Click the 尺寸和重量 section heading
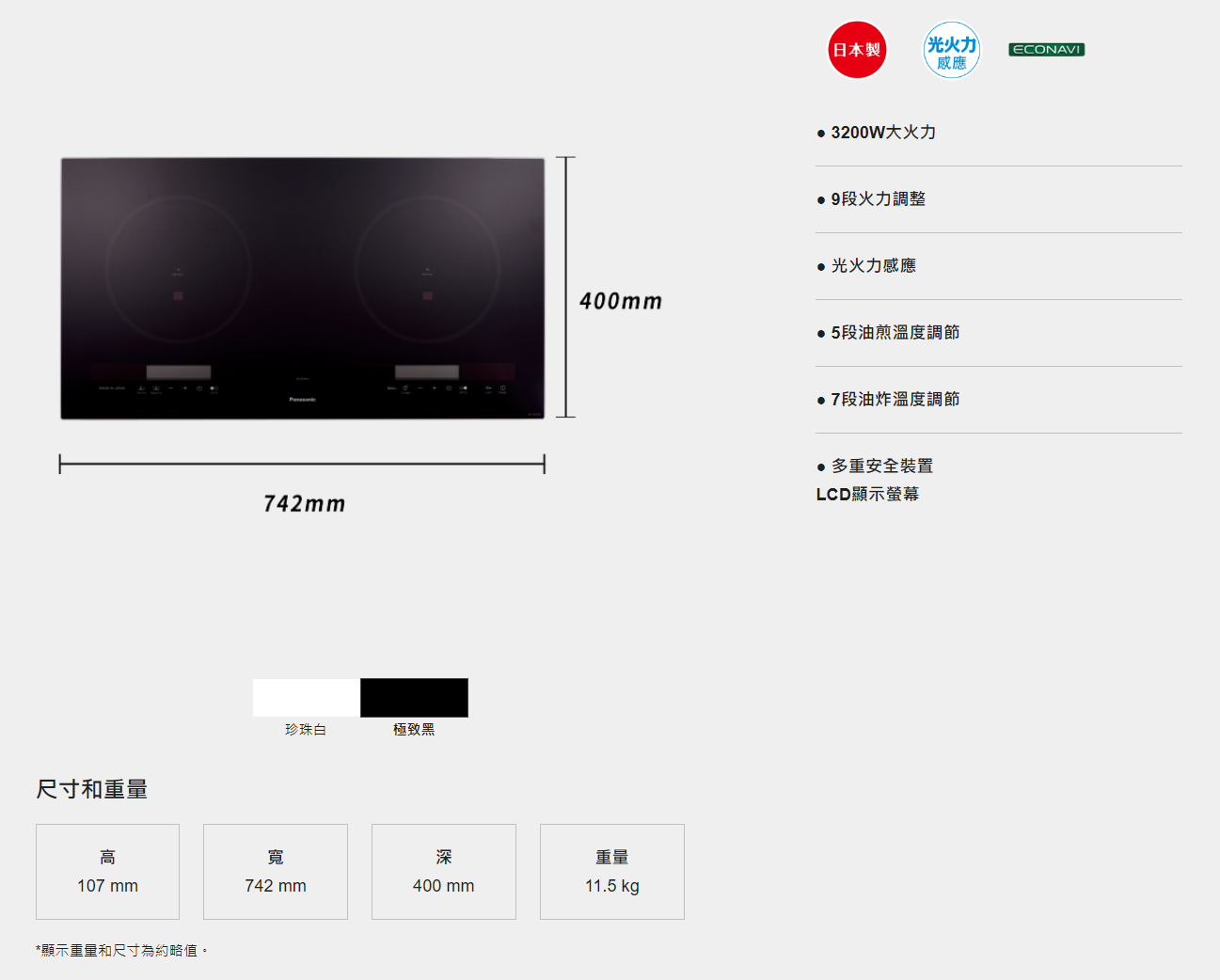 (x=92, y=789)
